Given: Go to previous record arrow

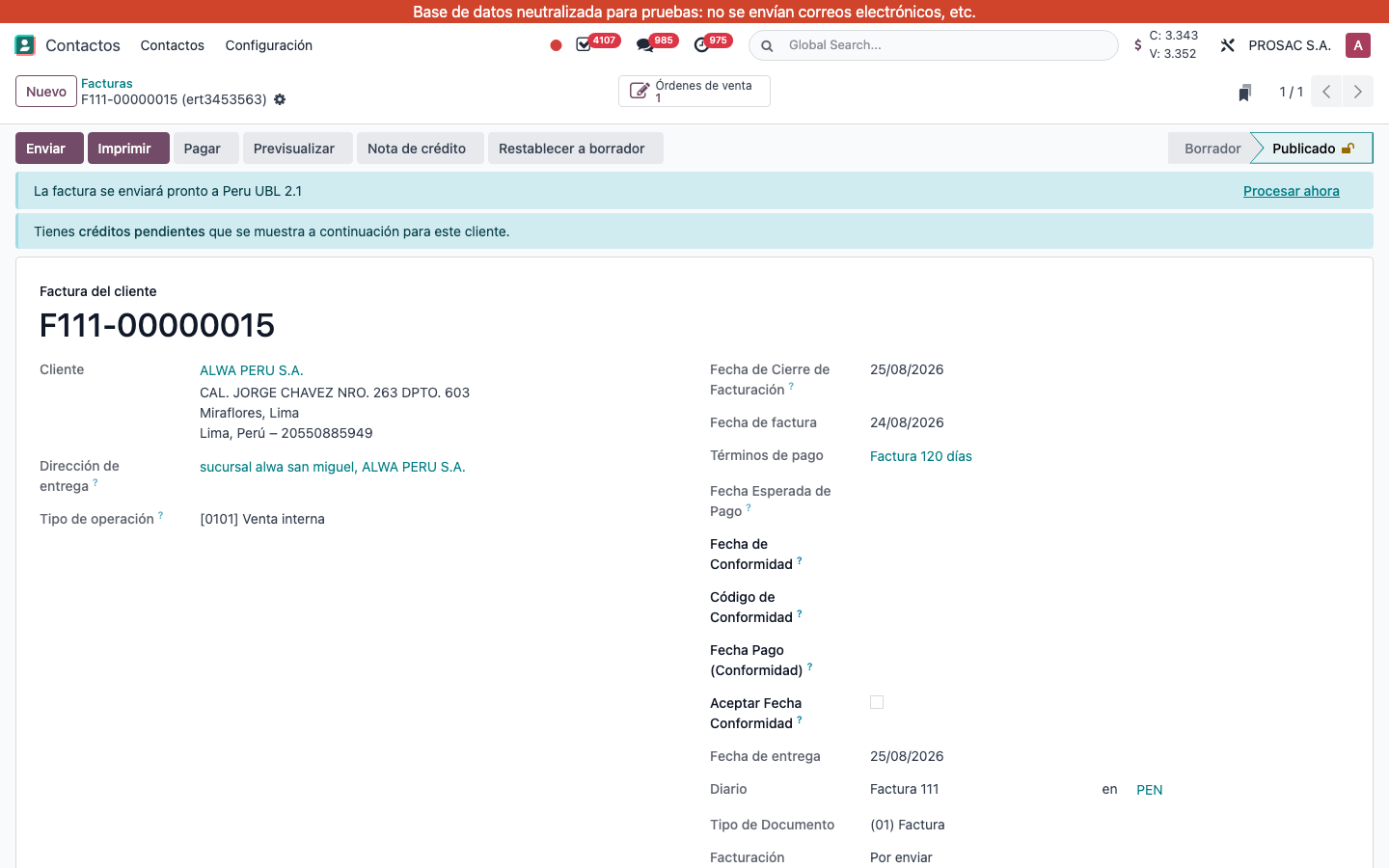Looking at the screenshot, I should pyautogui.click(x=1326, y=92).
